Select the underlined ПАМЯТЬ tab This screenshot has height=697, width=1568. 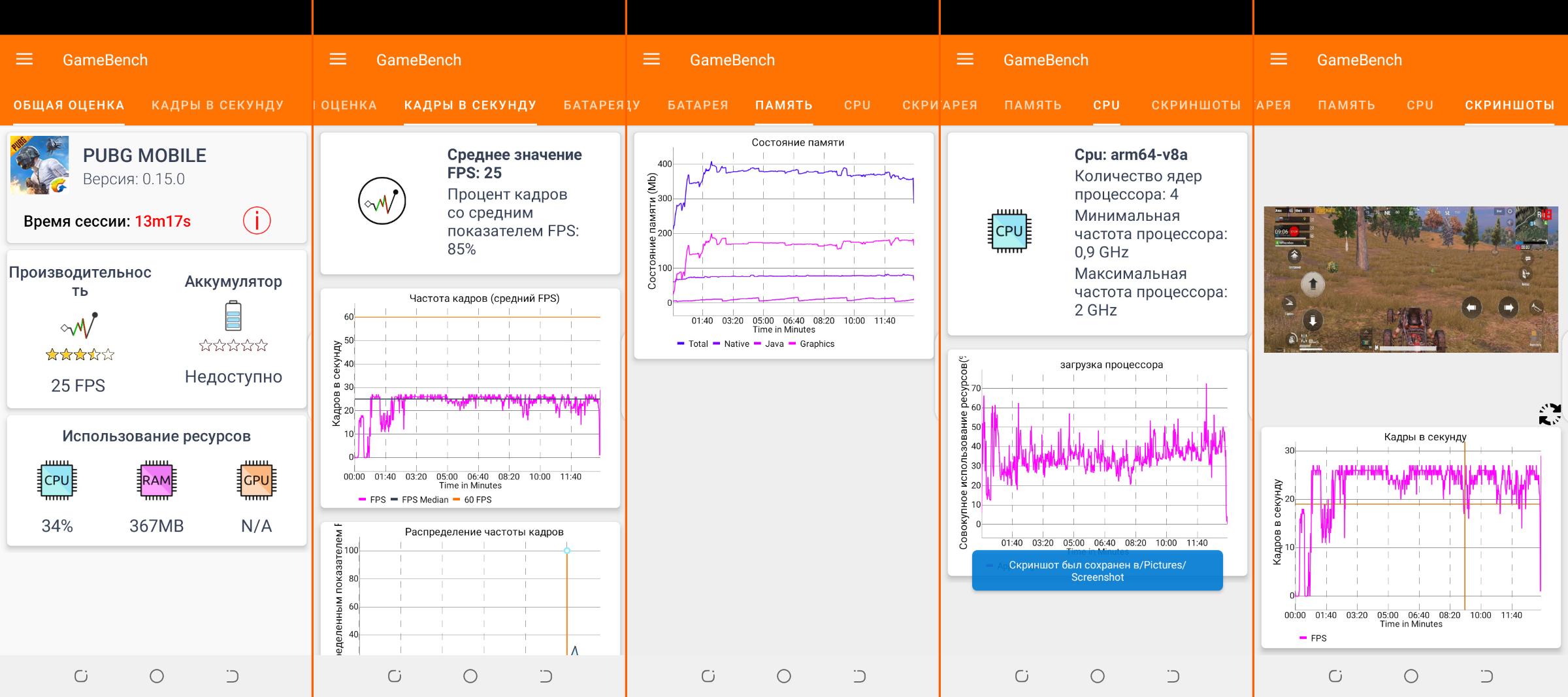(x=784, y=105)
